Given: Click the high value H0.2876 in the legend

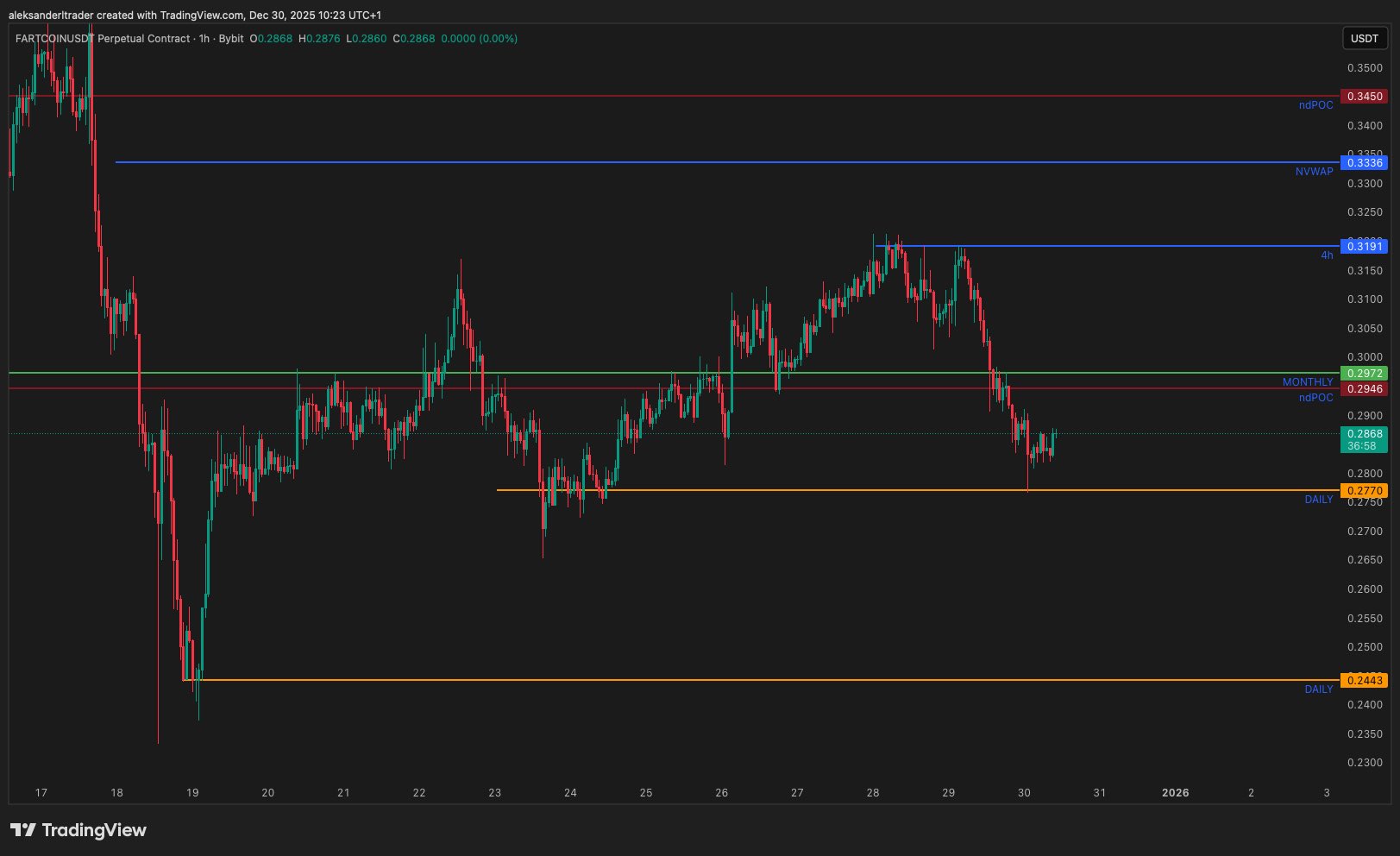Looking at the screenshot, I should (319, 39).
